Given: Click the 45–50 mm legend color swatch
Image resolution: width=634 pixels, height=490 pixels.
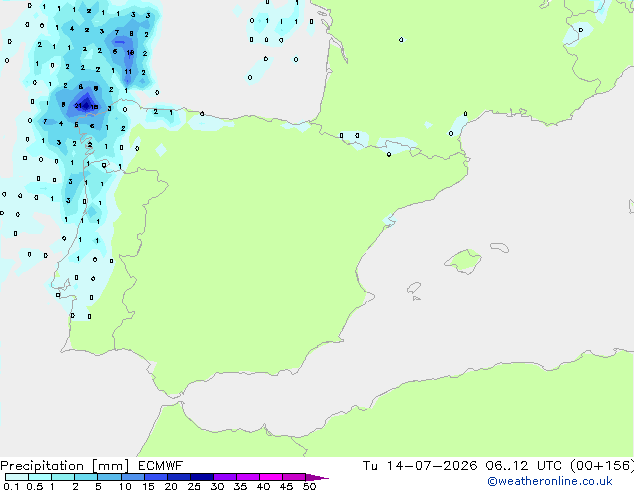Looking at the screenshot, I should point(294,477).
